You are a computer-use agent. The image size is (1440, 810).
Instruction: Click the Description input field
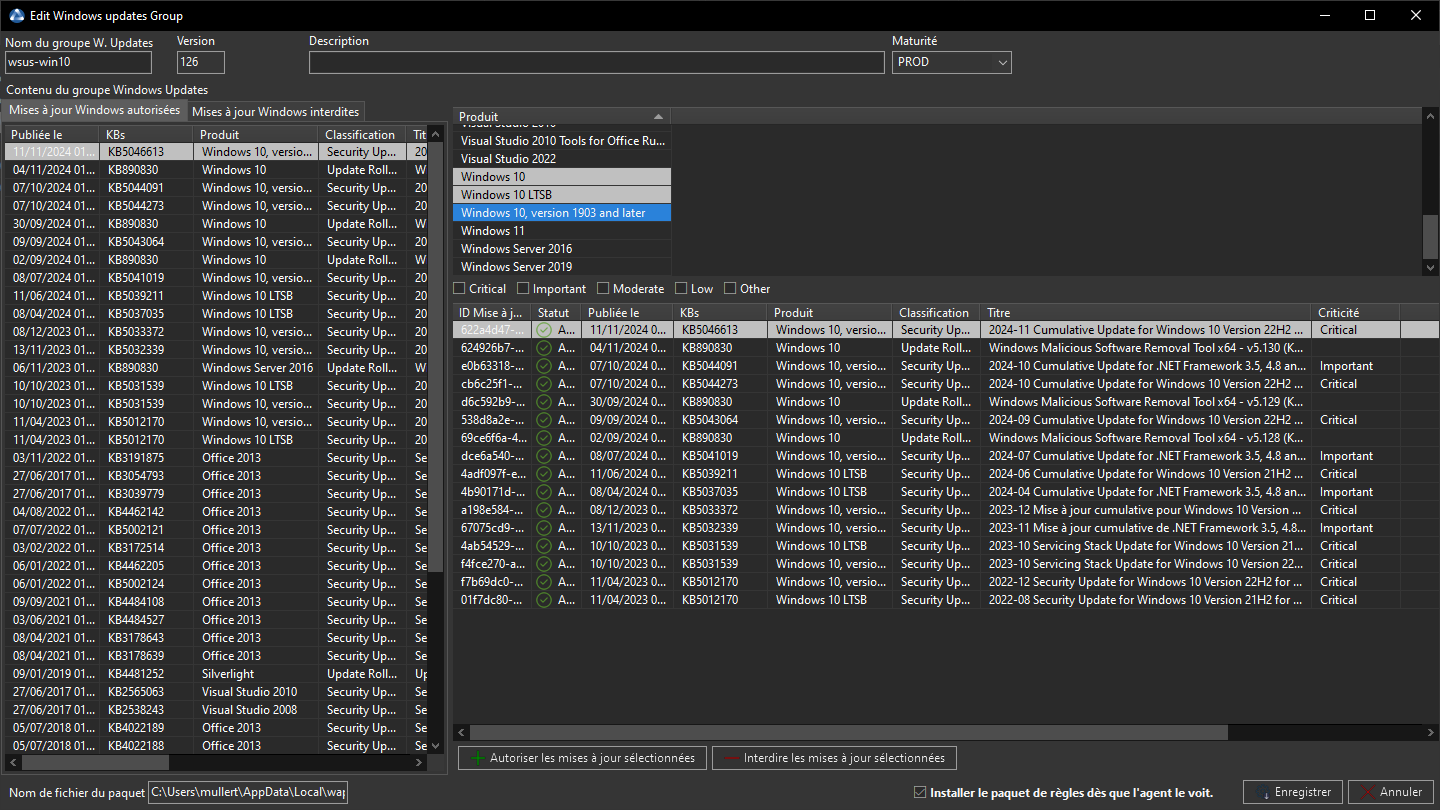pyautogui.click(x=597, y=62)
